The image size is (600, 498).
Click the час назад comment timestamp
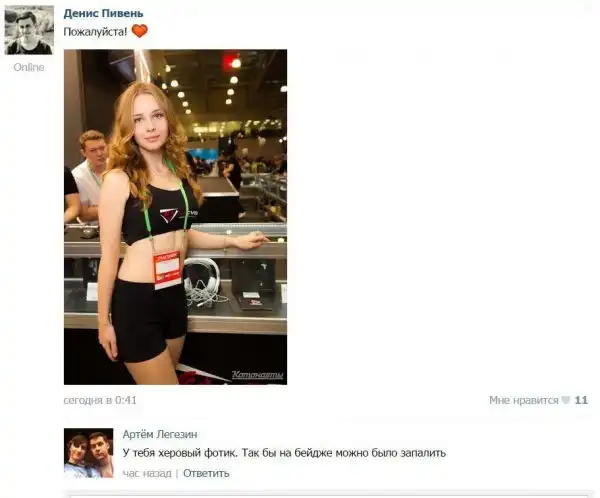coord(147,473)
